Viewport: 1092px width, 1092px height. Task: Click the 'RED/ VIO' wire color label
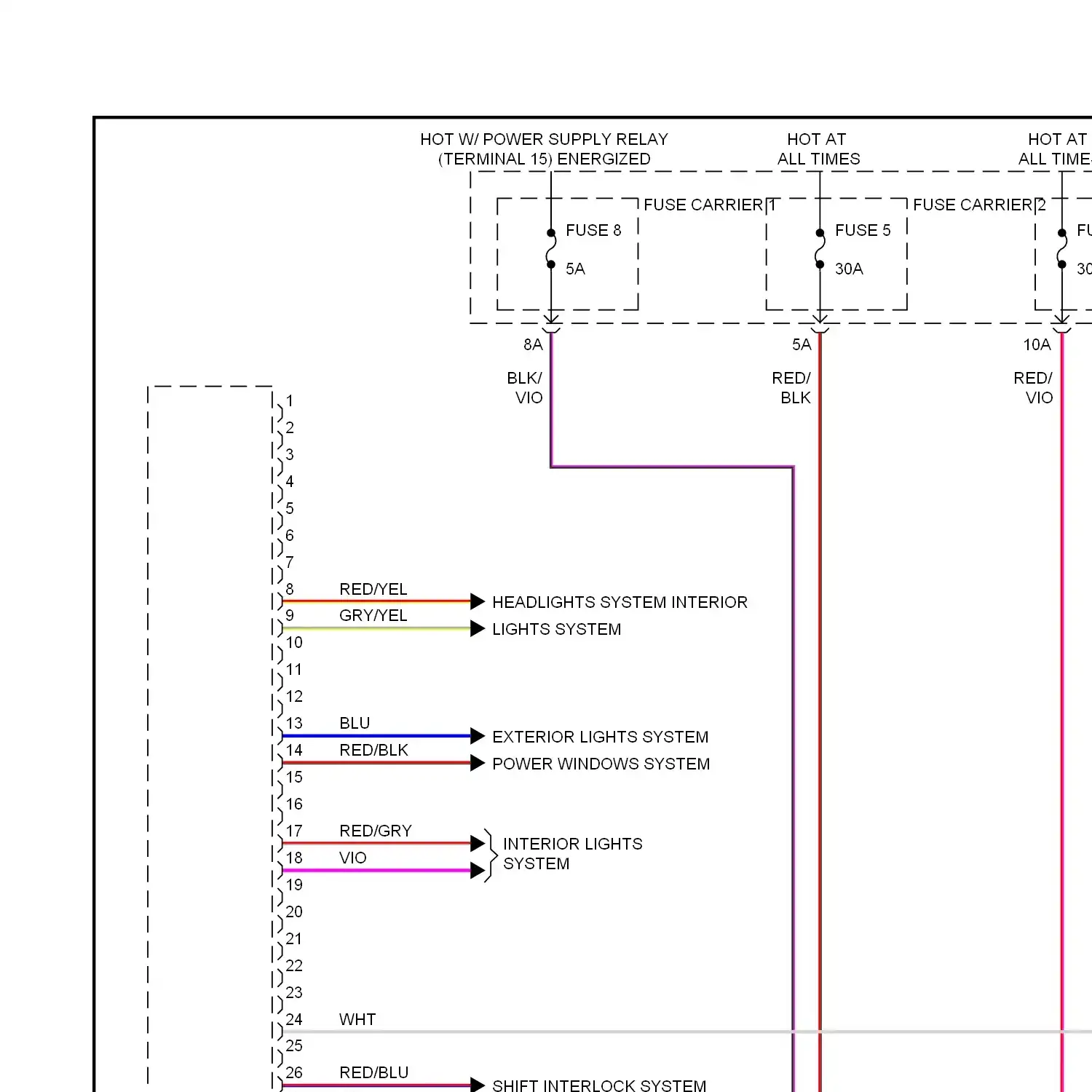coord(1033,388)
